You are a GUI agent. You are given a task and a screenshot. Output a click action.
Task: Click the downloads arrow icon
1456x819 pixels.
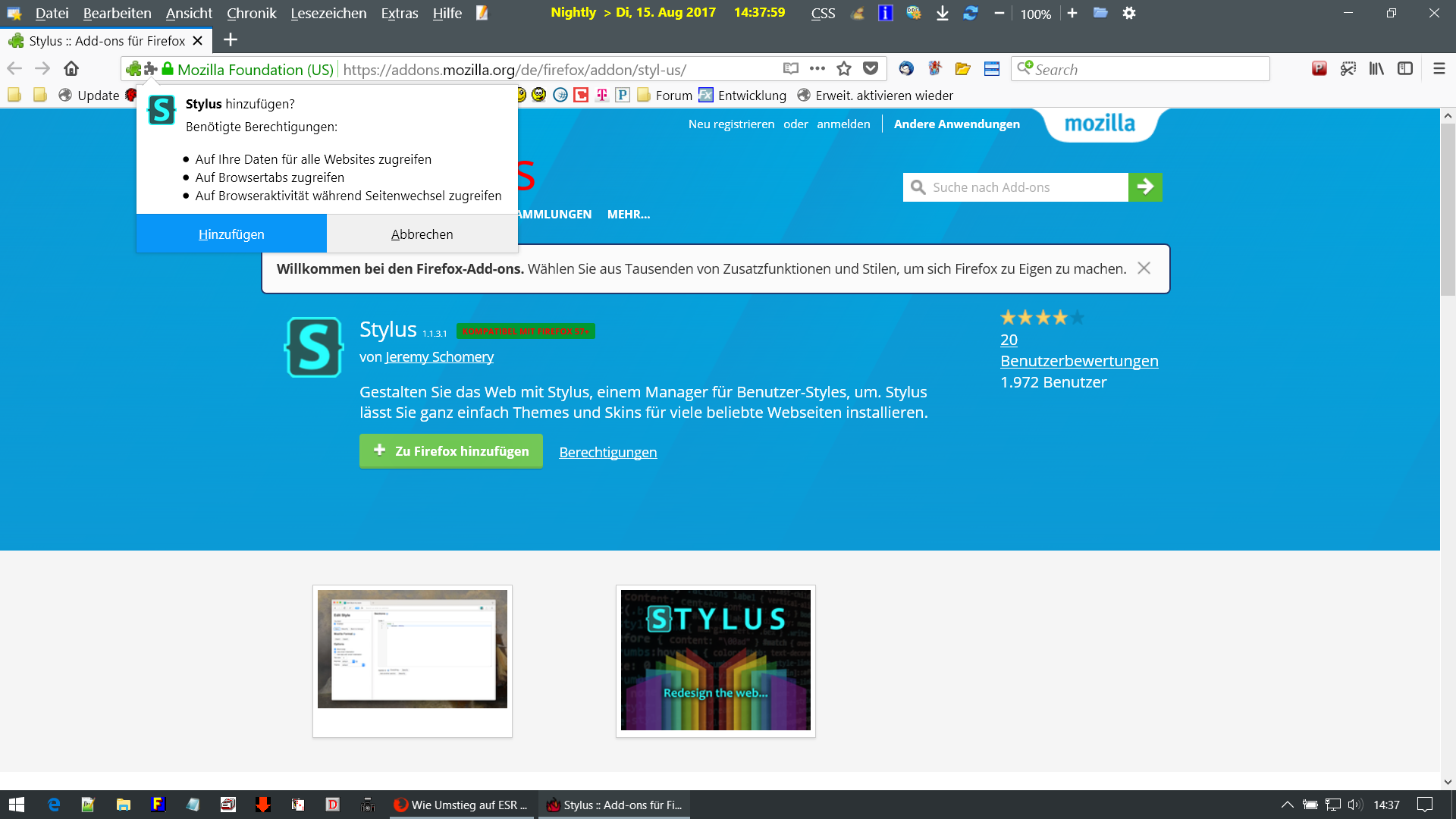pyautogui.click(x=942, y=14)
